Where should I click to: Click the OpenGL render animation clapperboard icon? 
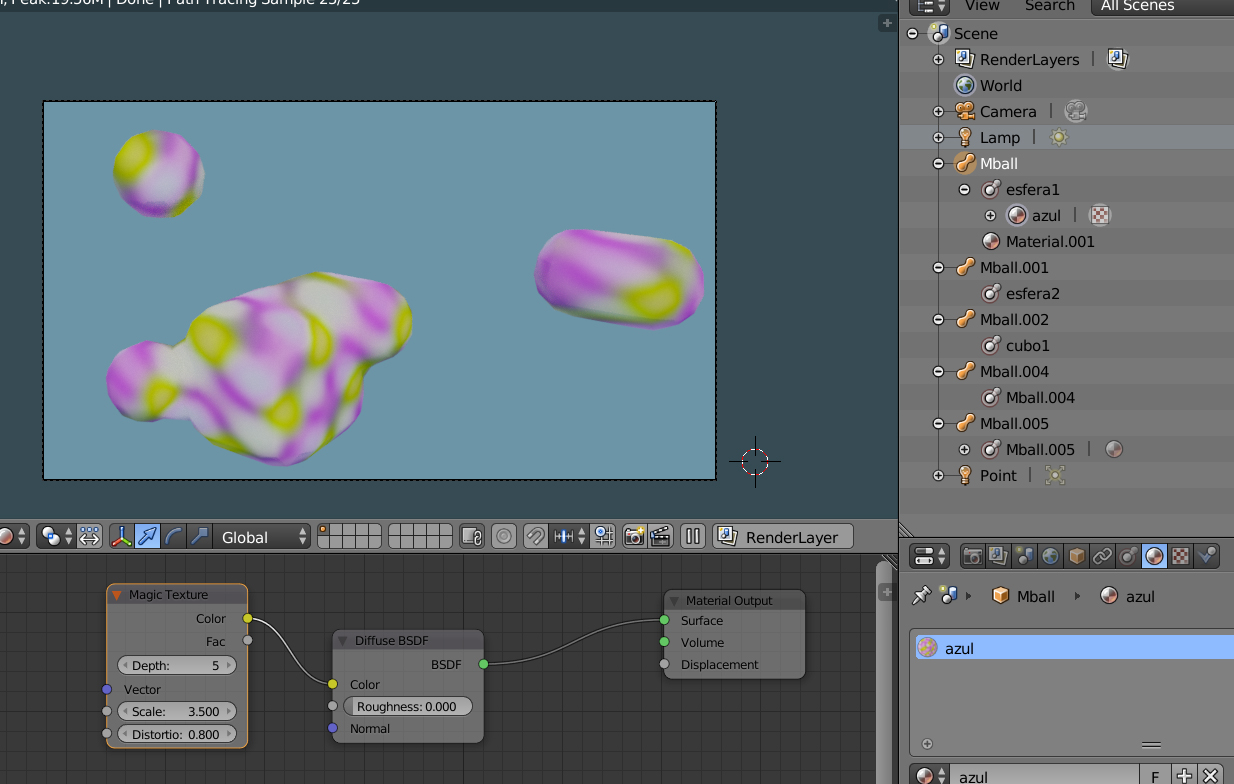click(660, 537)
